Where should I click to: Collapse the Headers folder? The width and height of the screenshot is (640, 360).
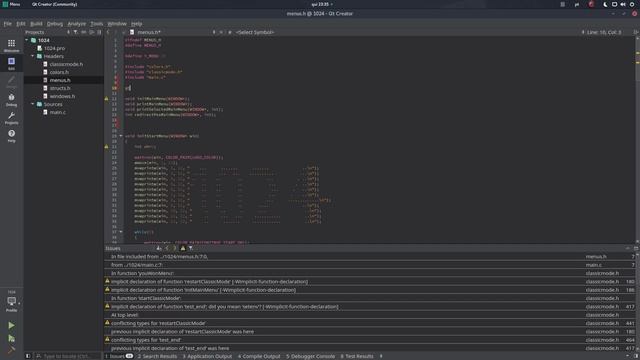[33, 56]
